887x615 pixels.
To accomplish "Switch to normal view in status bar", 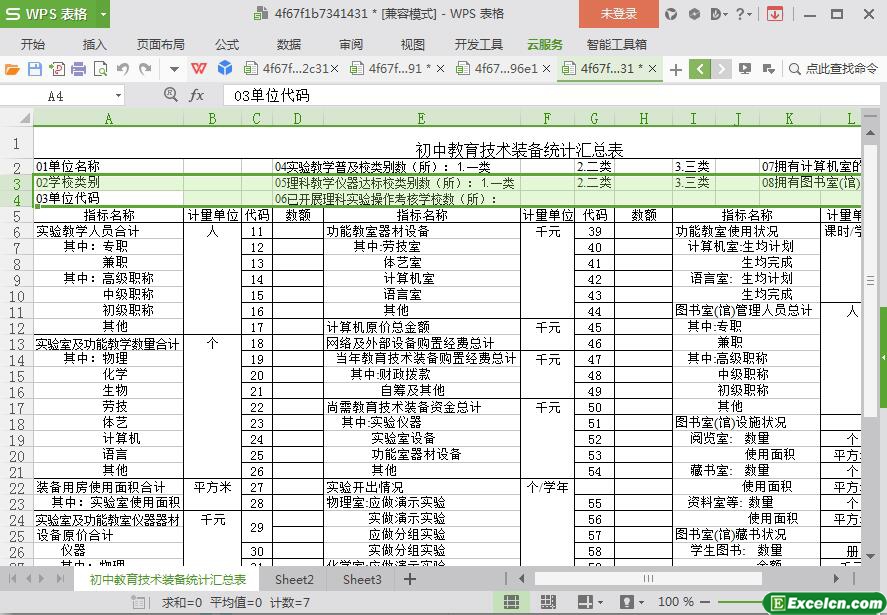I will (511, 602).
